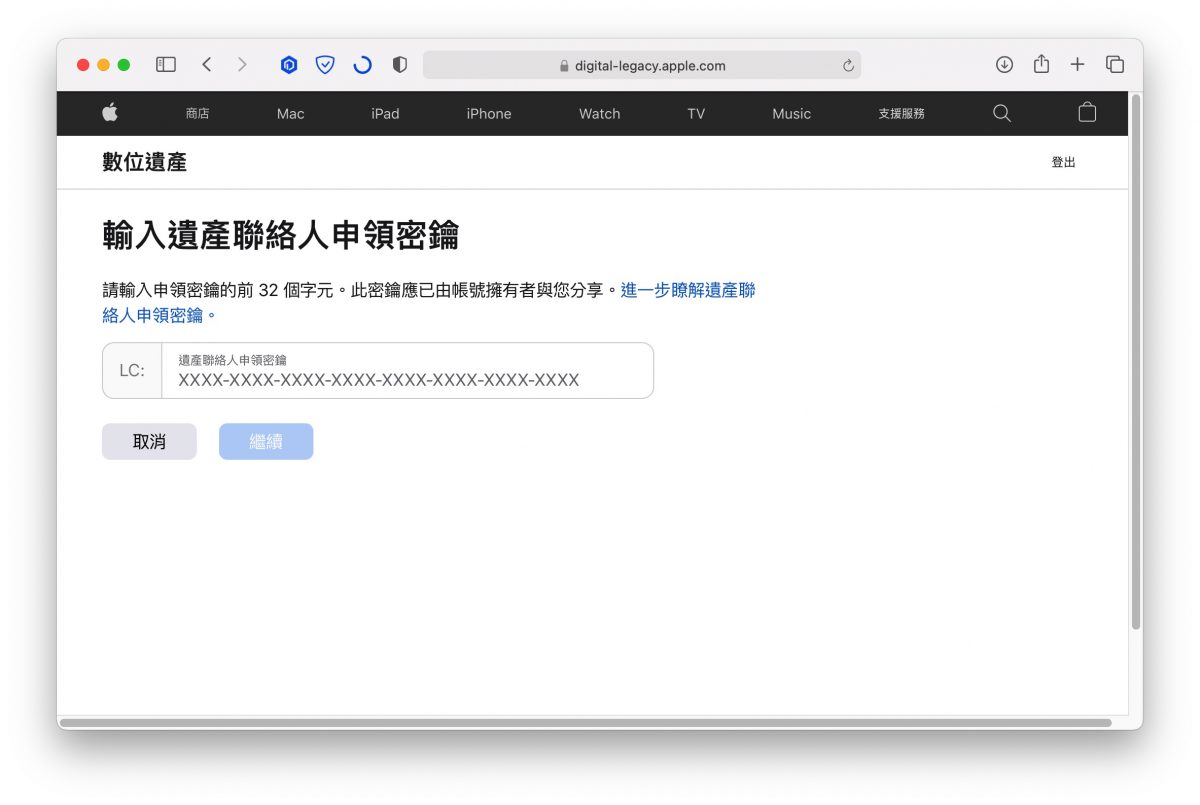Reload the page via address bar icon
This screenshot has height=805, width=1200.
click(848, 66)
